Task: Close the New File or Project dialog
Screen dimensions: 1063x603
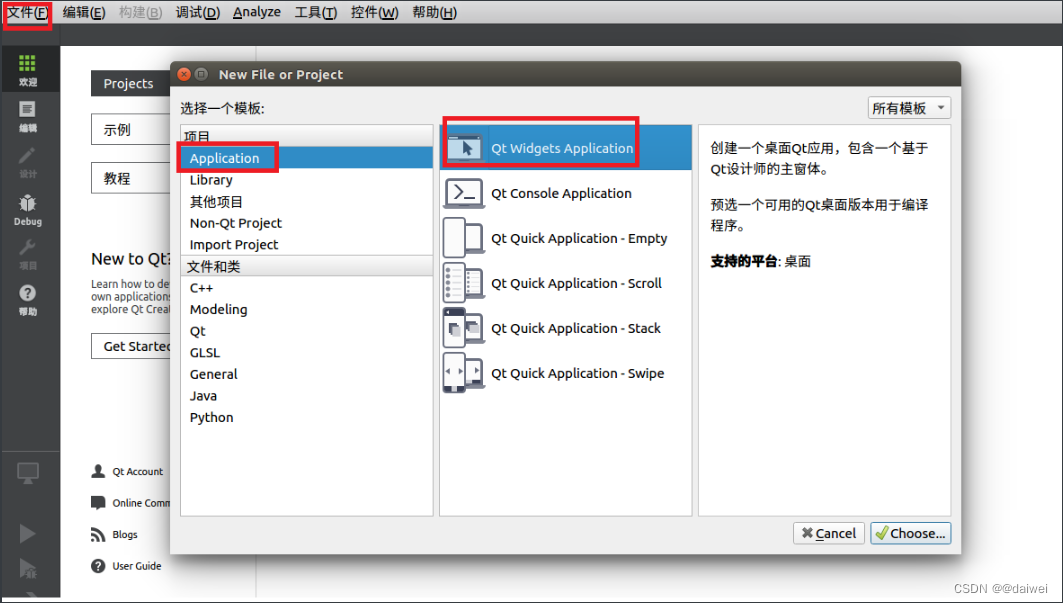Action: pyautogui.click(x=184, y=74)
